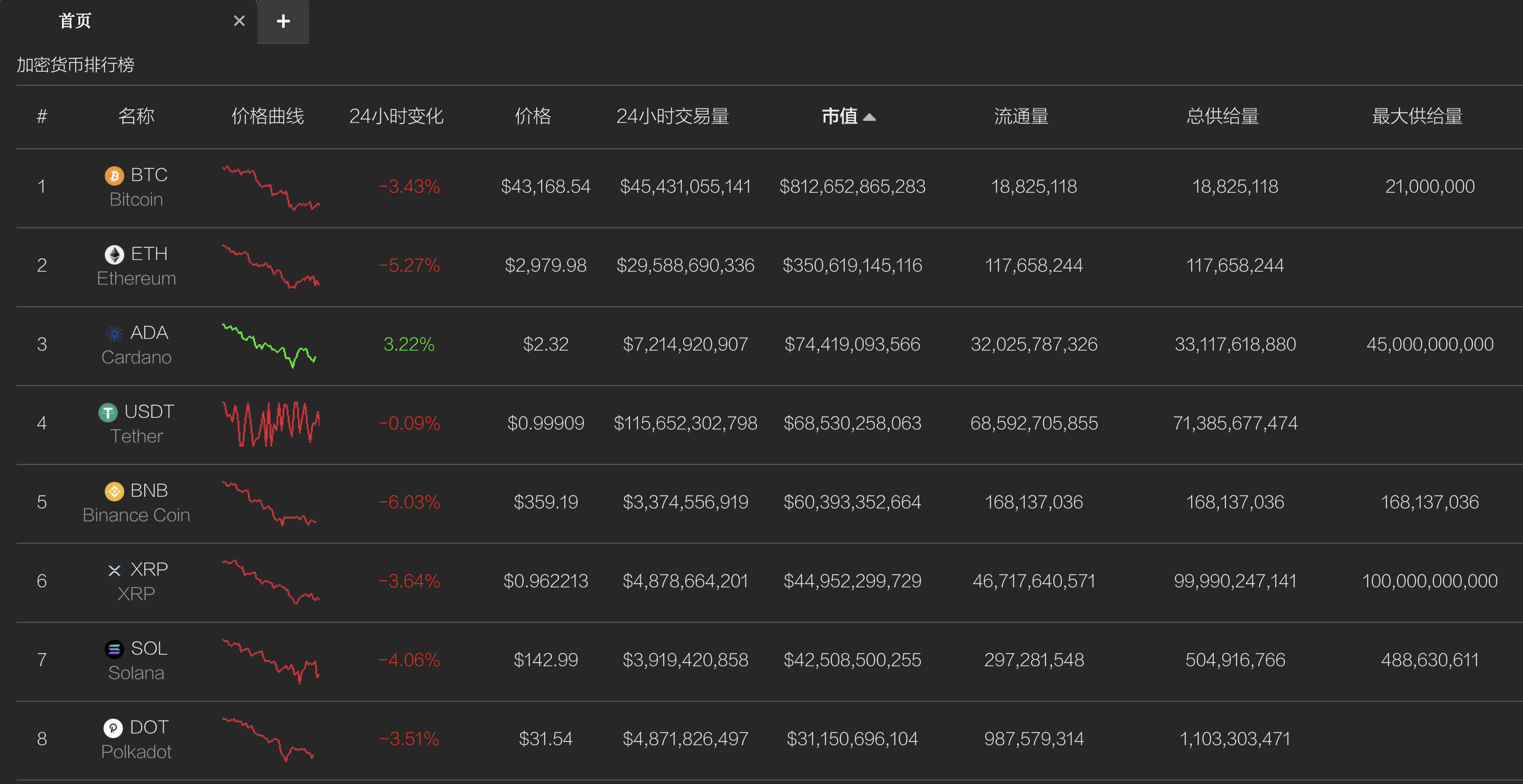Viewport: 1523px width, 784px height.
Task: Click the $359.19 BNB price
Action: tap(545, 503)
